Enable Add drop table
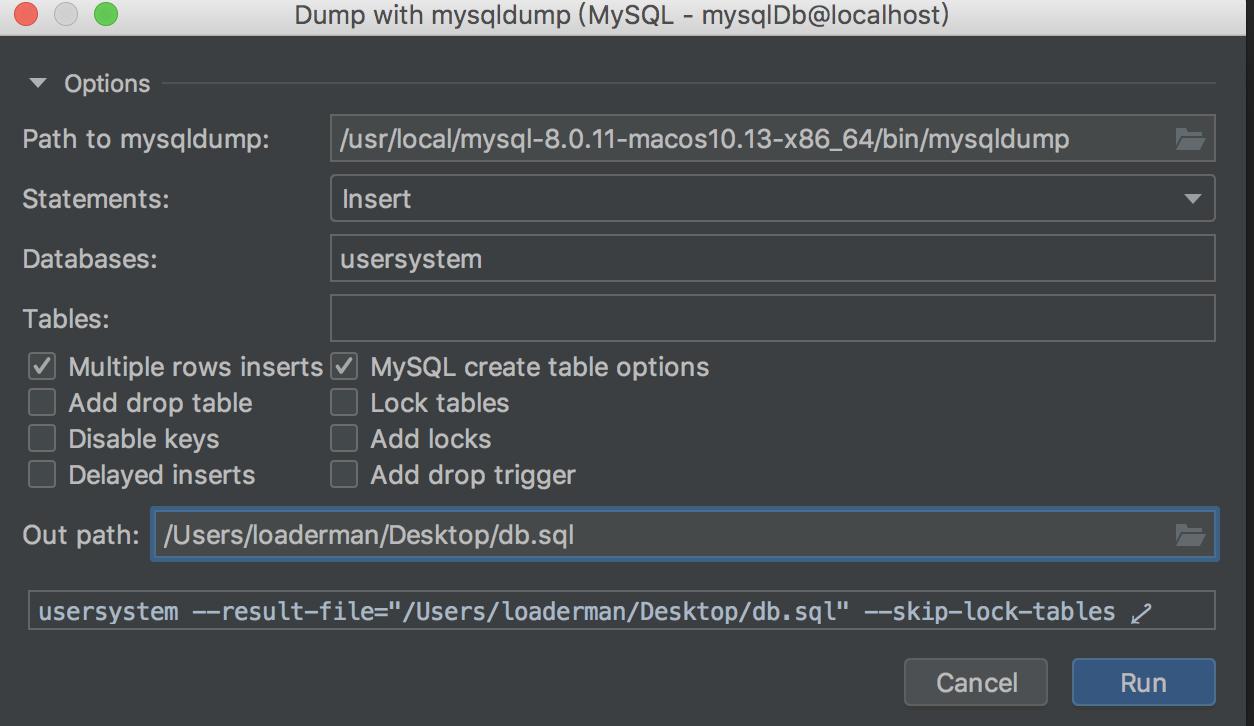 42,403
